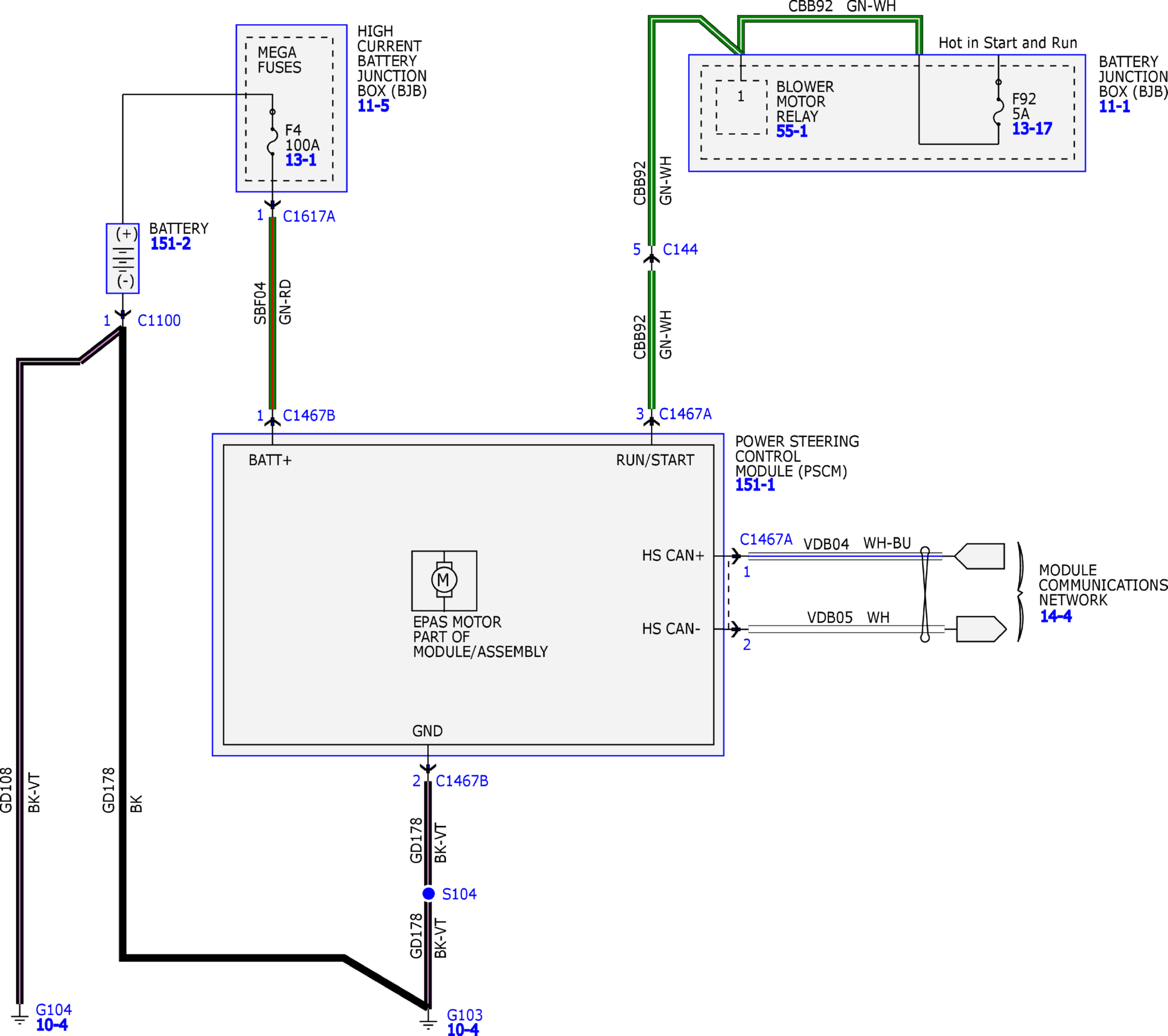Click the EPAS motor M symbol
Image resolution: width=1168 pixels, height=1036 pixels.
[444, 580]
